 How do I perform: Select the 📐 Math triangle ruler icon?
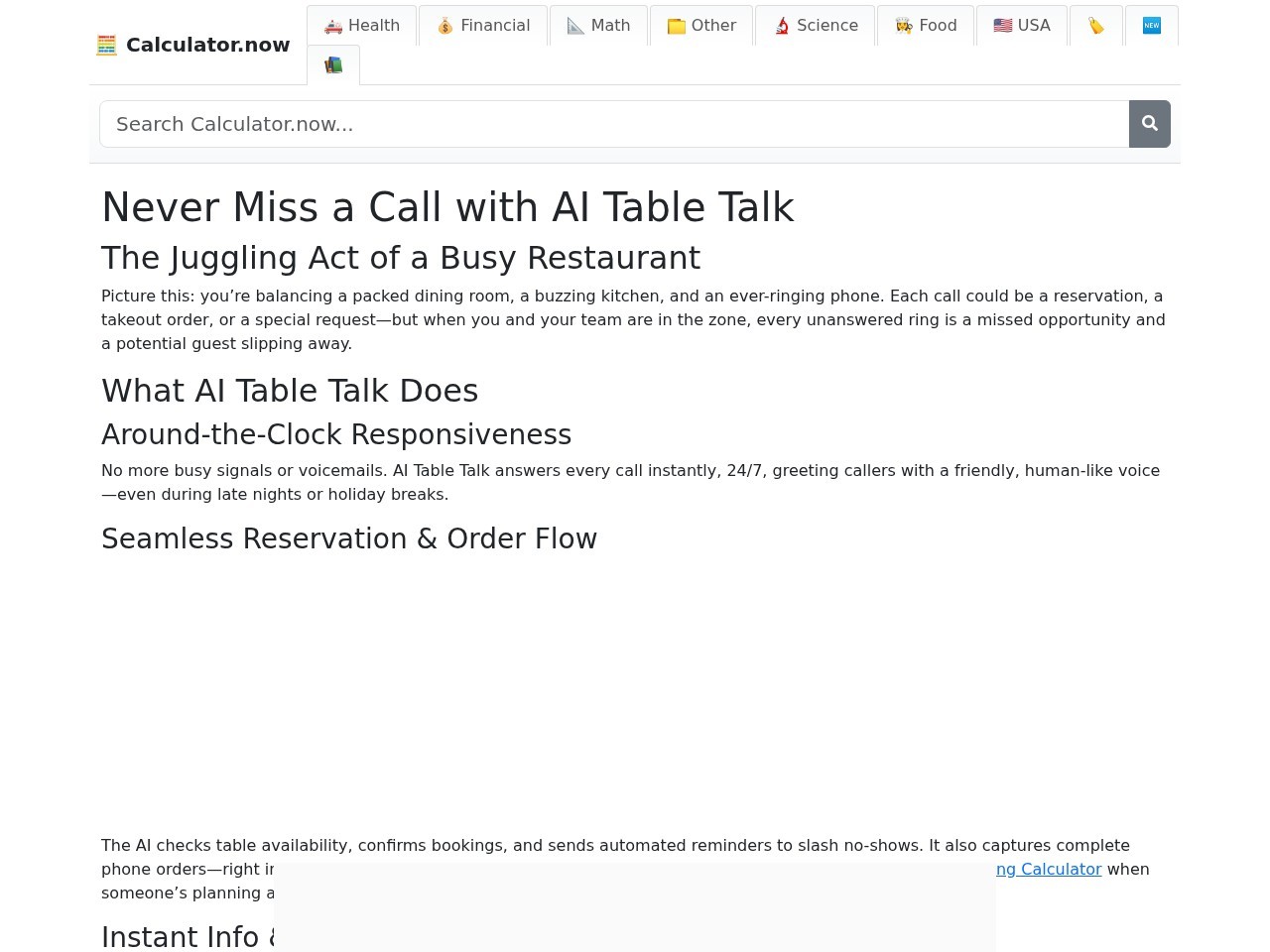(576, 26)
